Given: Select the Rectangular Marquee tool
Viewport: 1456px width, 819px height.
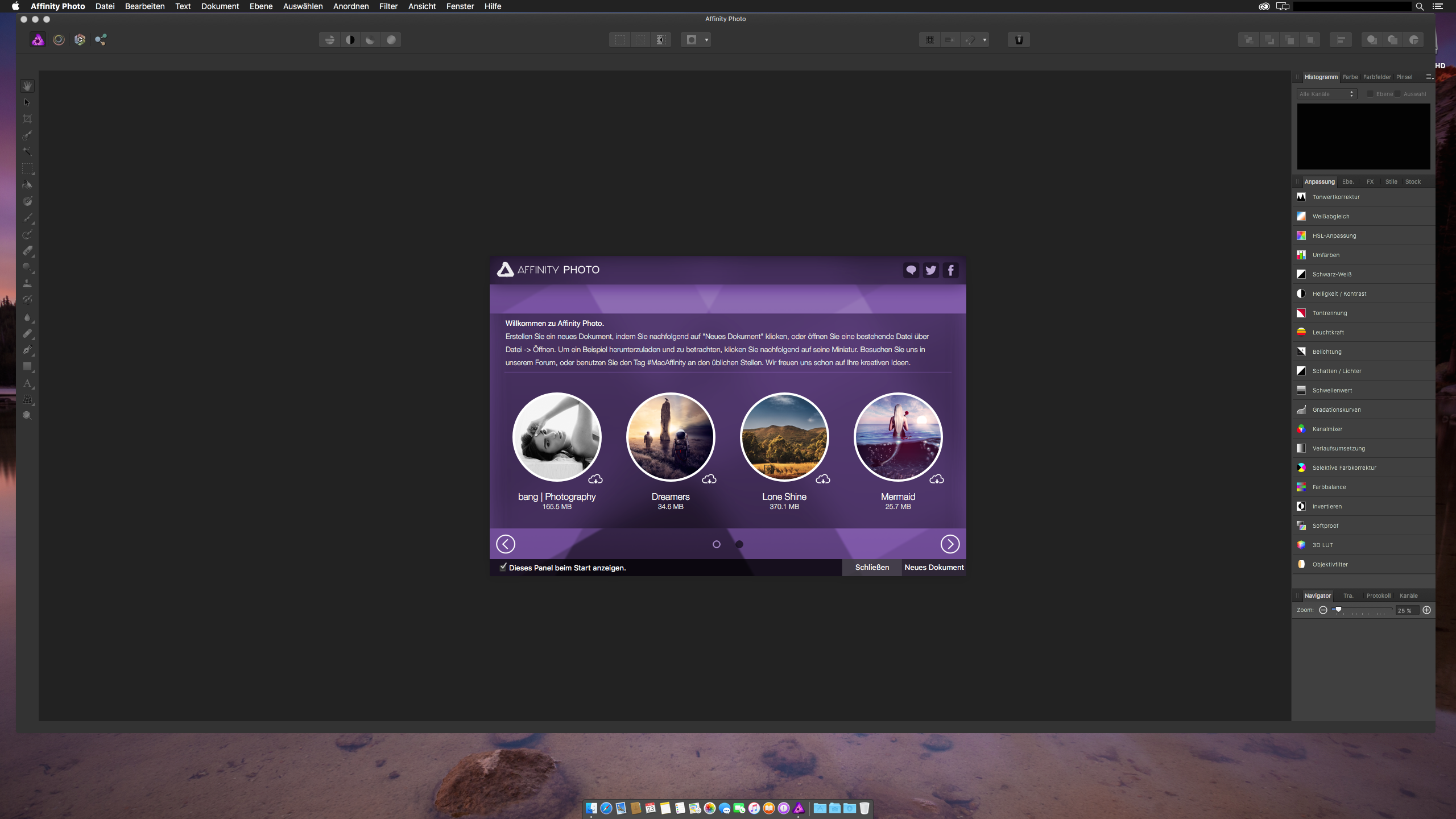Looking at the screenshot, I should point(27,168).
